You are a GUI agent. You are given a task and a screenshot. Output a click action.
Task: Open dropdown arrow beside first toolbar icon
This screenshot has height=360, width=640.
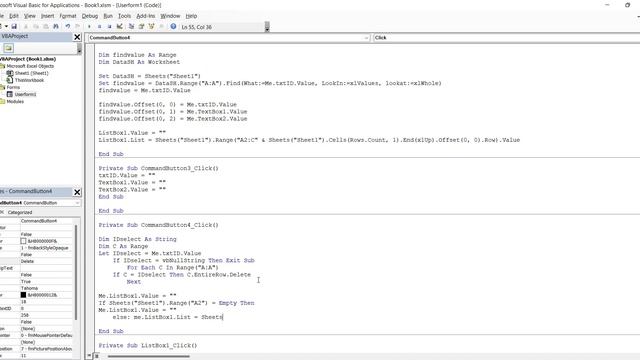6,27
